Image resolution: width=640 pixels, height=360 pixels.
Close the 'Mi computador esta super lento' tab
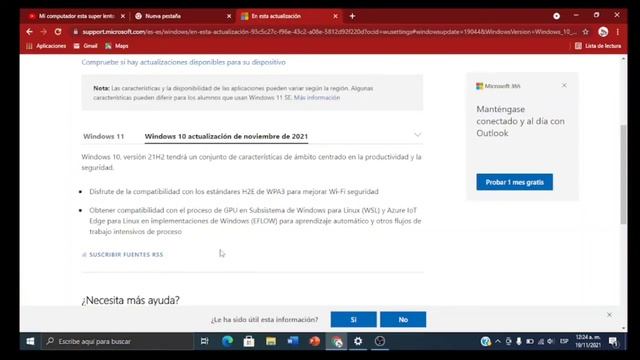[x=123, y=16]
